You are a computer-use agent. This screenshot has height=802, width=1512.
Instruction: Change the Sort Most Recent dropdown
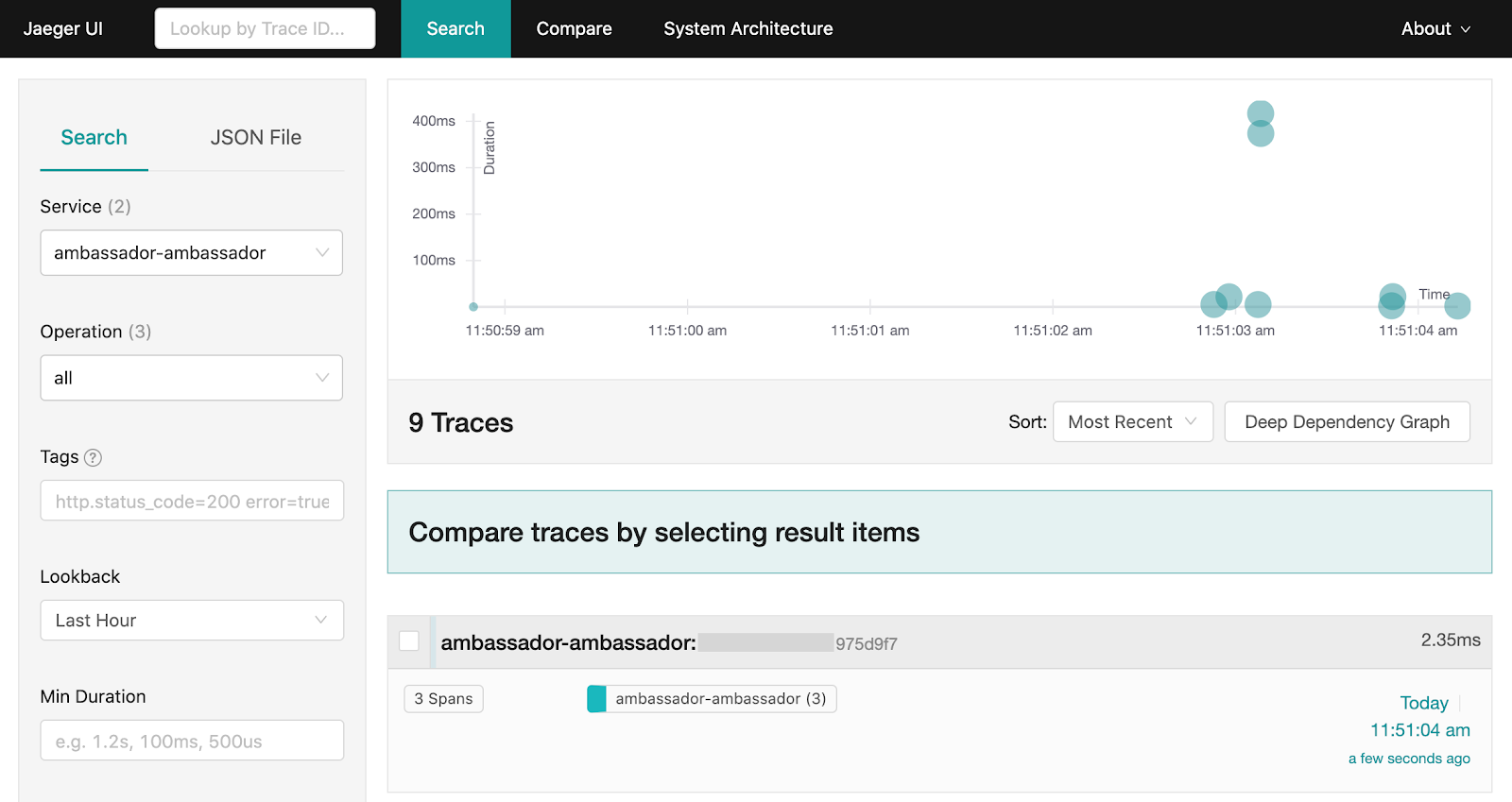(1133, 422)
